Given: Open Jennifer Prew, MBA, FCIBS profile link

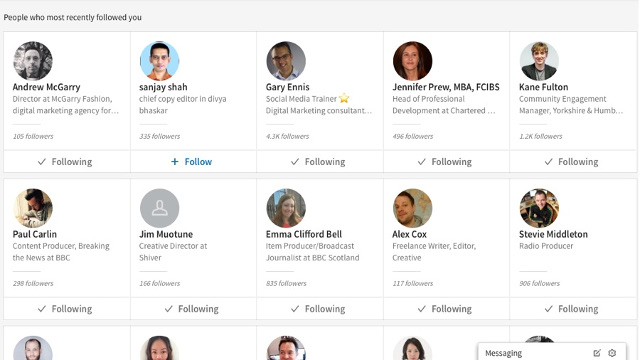Looking at the screenshot, I should click(x=446, y=87).
